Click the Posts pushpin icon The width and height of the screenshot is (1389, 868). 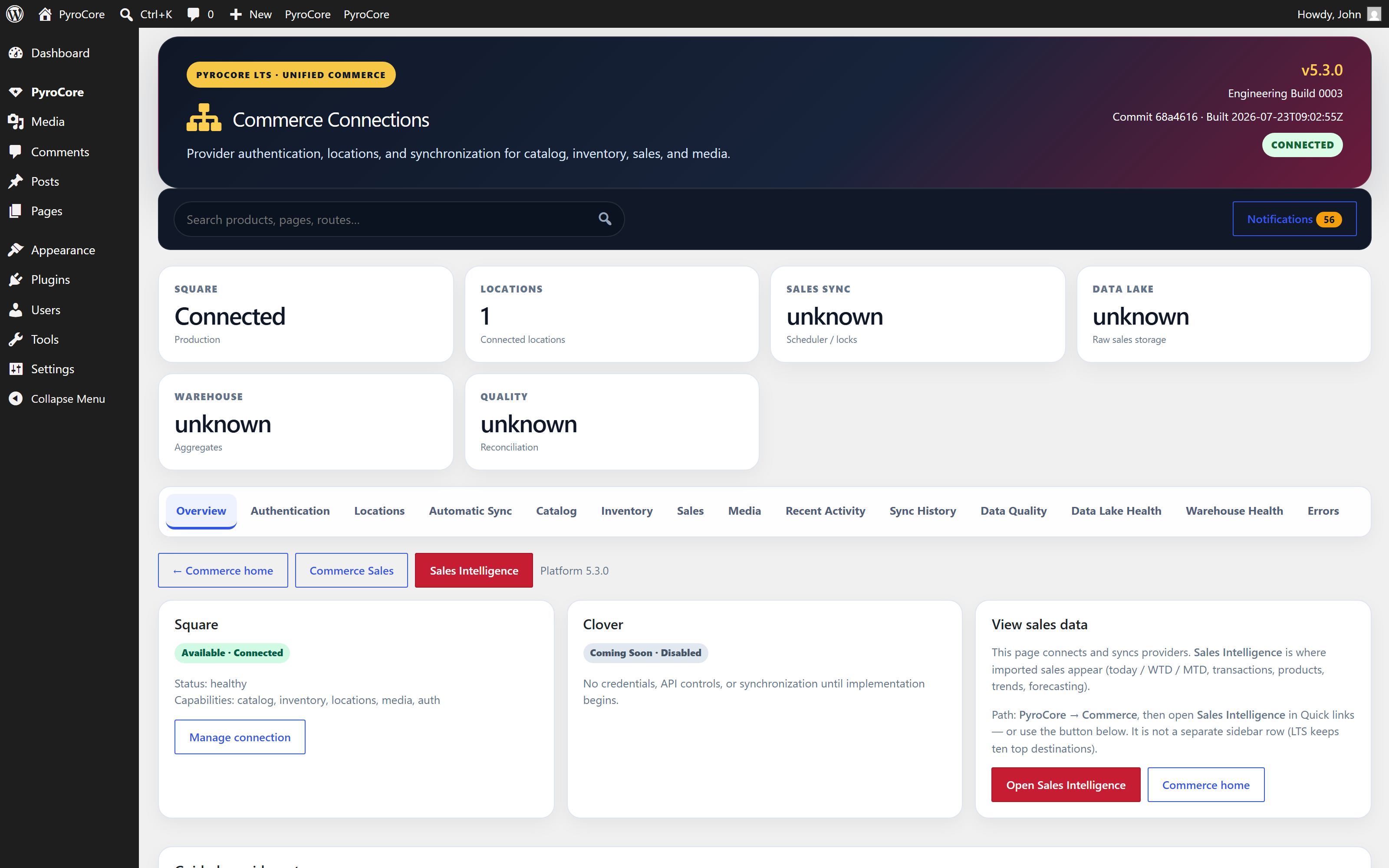point(16,181)
